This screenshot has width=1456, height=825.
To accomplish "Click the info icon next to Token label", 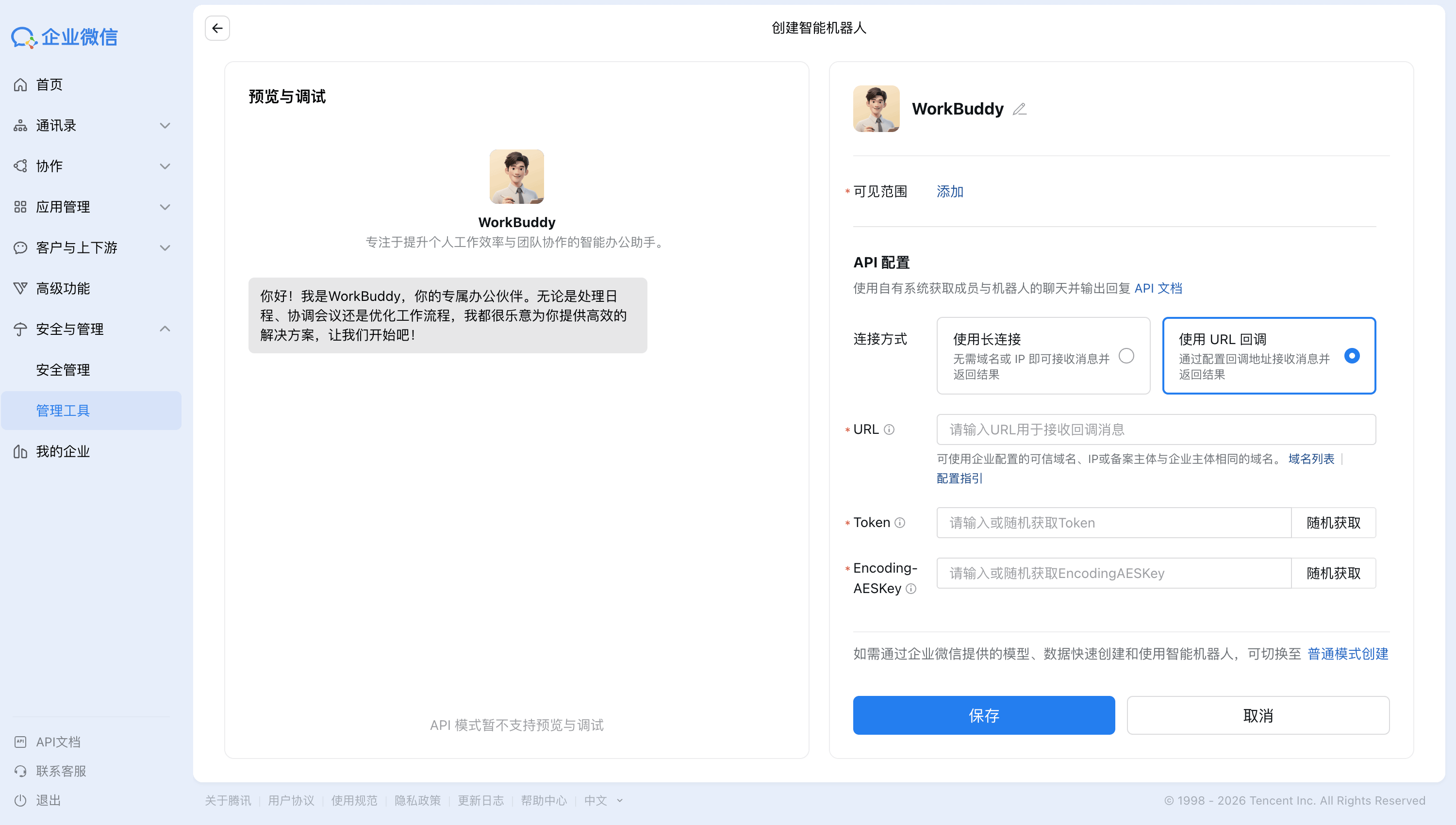I will pos(900,523).
